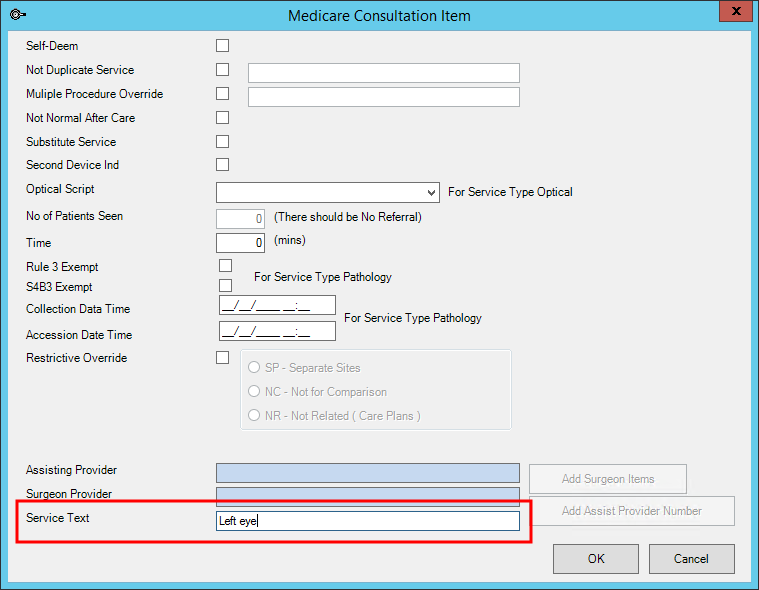This screenshot has height=590, width=759.
Task: Tick the Second Device Ind checkbox
Action: coord(223,165)
